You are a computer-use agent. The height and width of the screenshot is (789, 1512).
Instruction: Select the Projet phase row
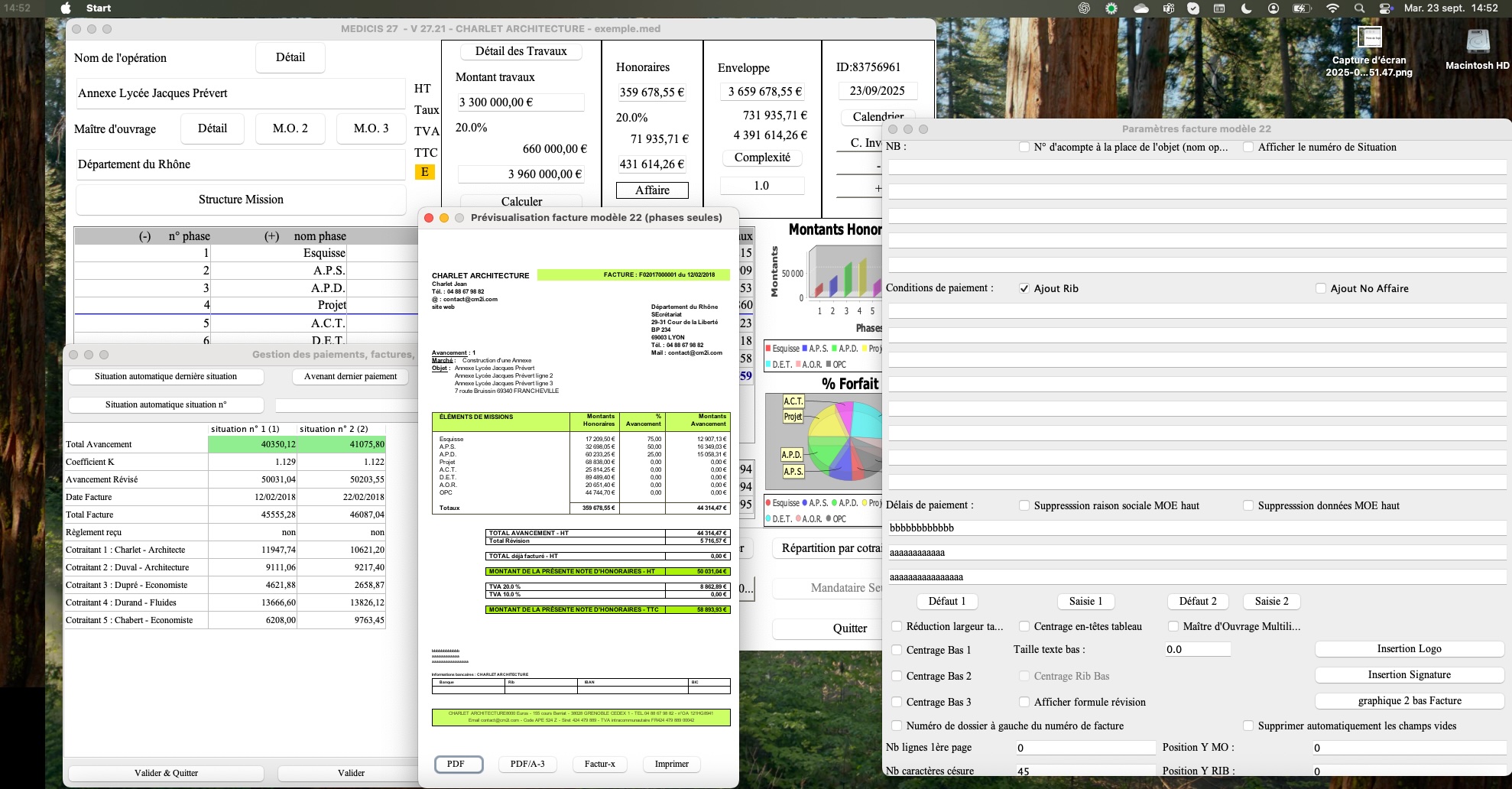click(x=245, y=305)
